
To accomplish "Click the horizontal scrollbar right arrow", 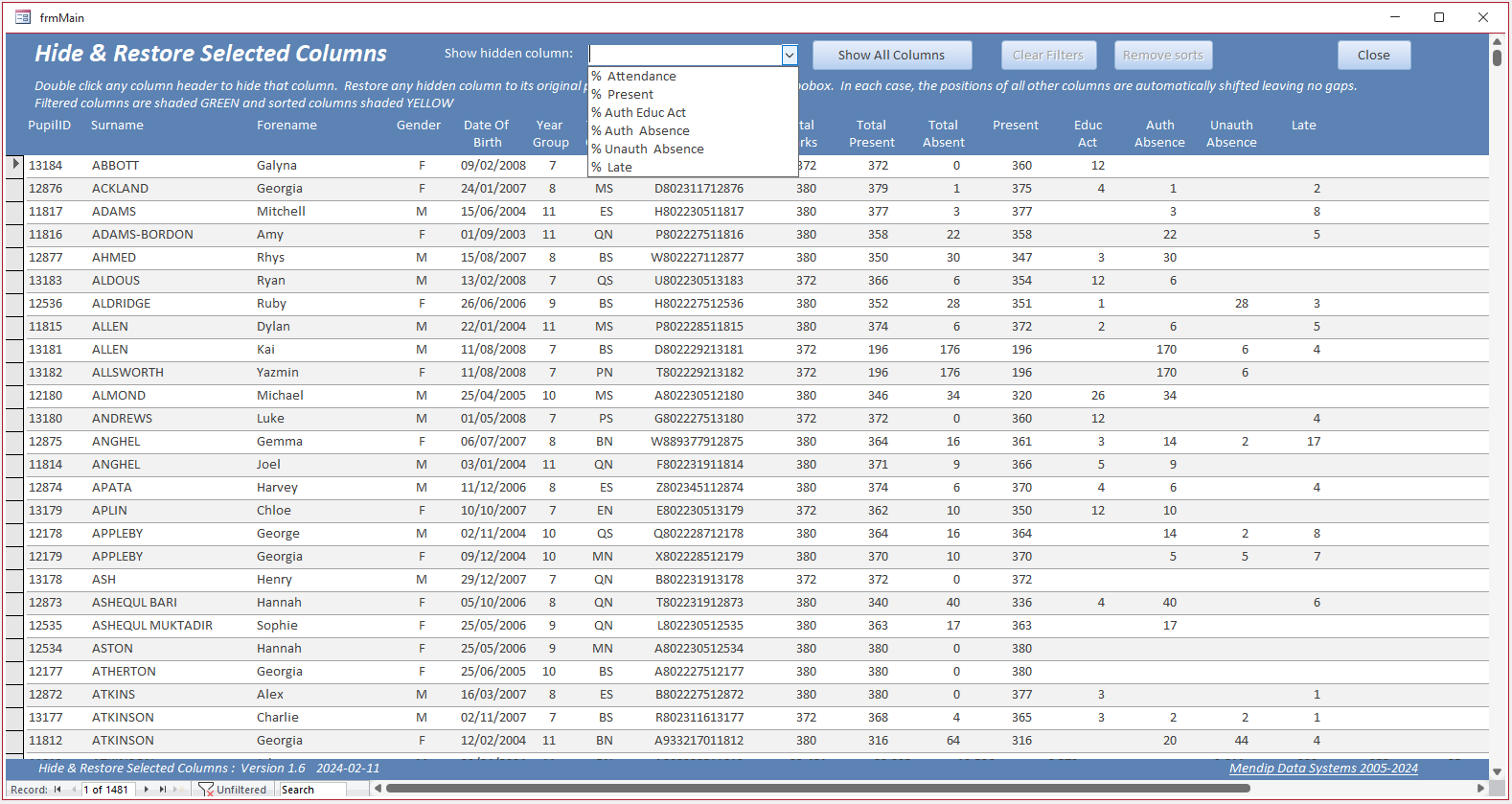I will (x=1481, y=789).
